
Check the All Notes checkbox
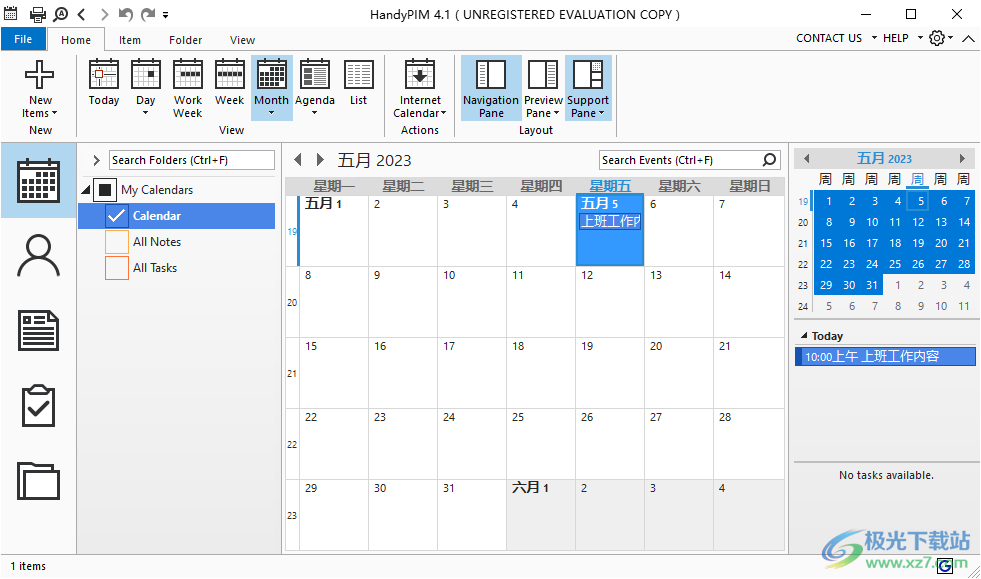tap(116, 242)
